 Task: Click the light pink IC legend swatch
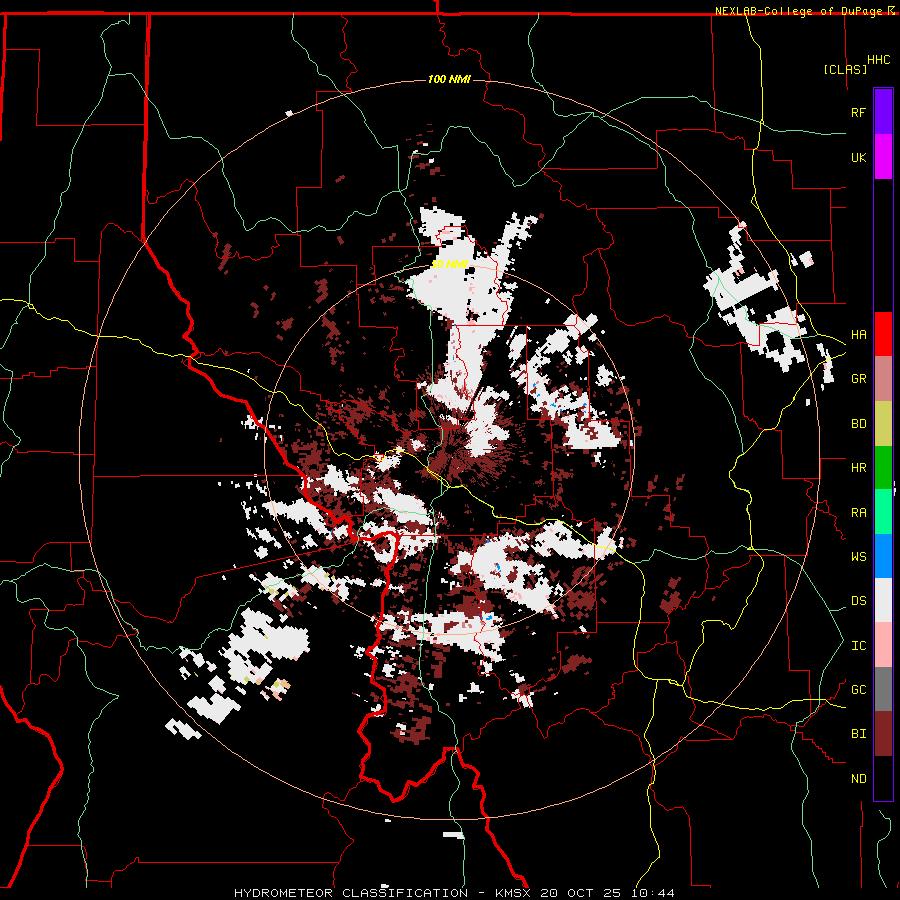883,646
